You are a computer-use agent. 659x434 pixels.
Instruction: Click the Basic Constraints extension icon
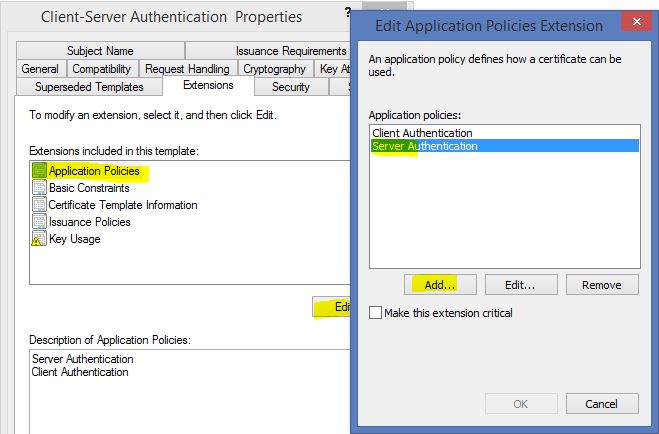(39, 188)
